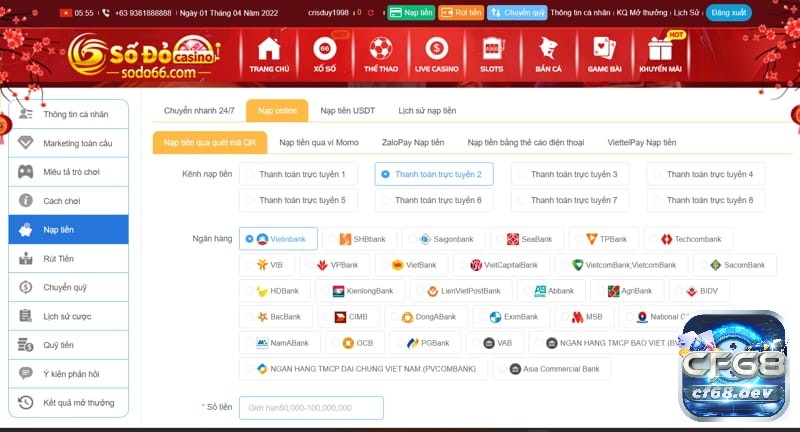
Task: Switch to the Nạp tiền USDT tab
Action: pos(347,111)
